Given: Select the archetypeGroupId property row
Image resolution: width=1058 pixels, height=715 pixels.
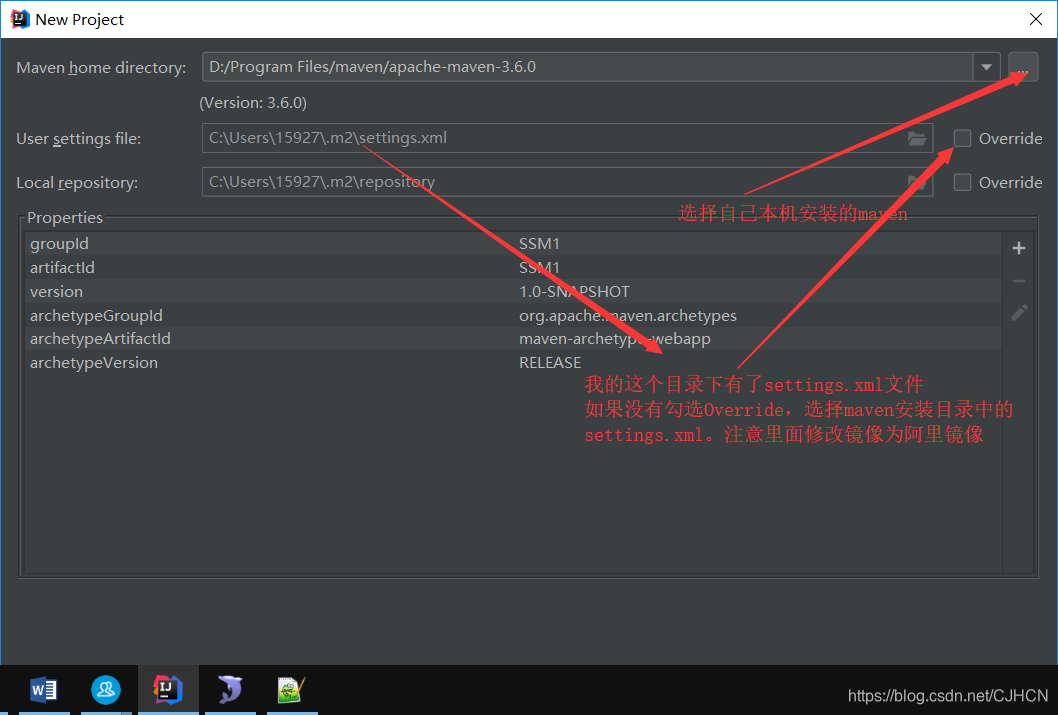Looking at the screenshot, I should pos(513,315).
